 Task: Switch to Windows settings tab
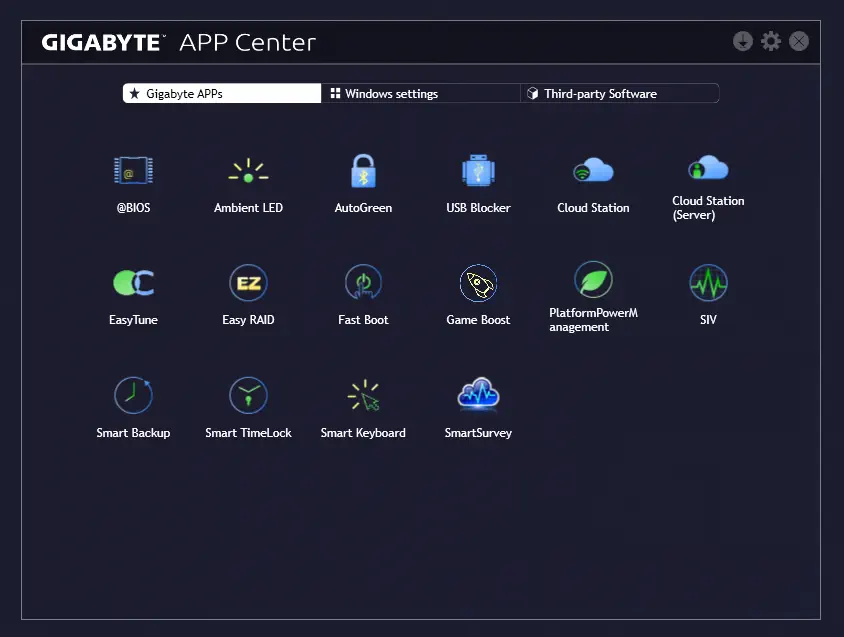420,93
